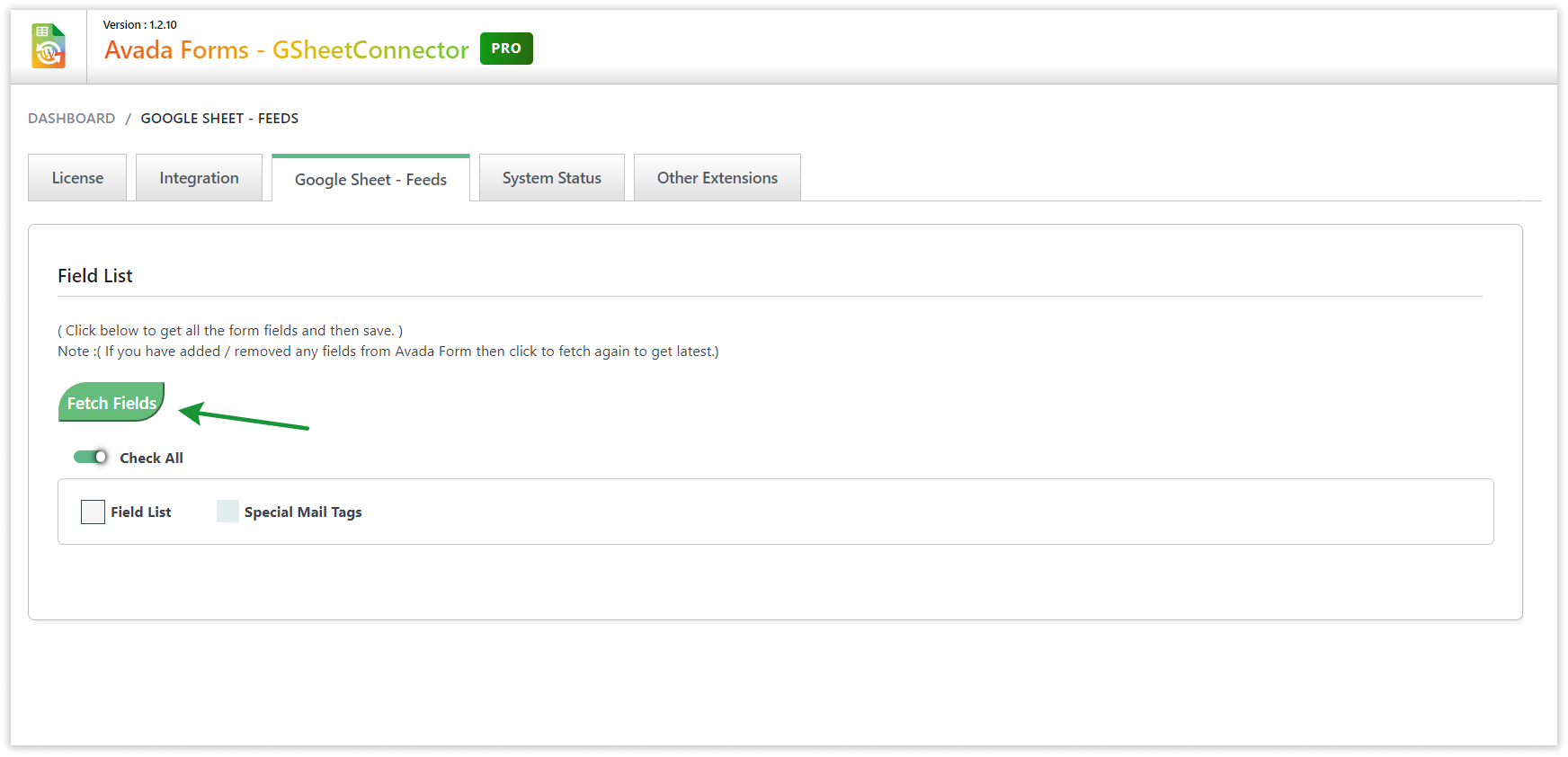Image resolution: width=1568 pixels, height=757 pixels.
Task: Go to DASHBOARD in the breadcrumb
Action: pyautogui.click(x=72, y=119)
